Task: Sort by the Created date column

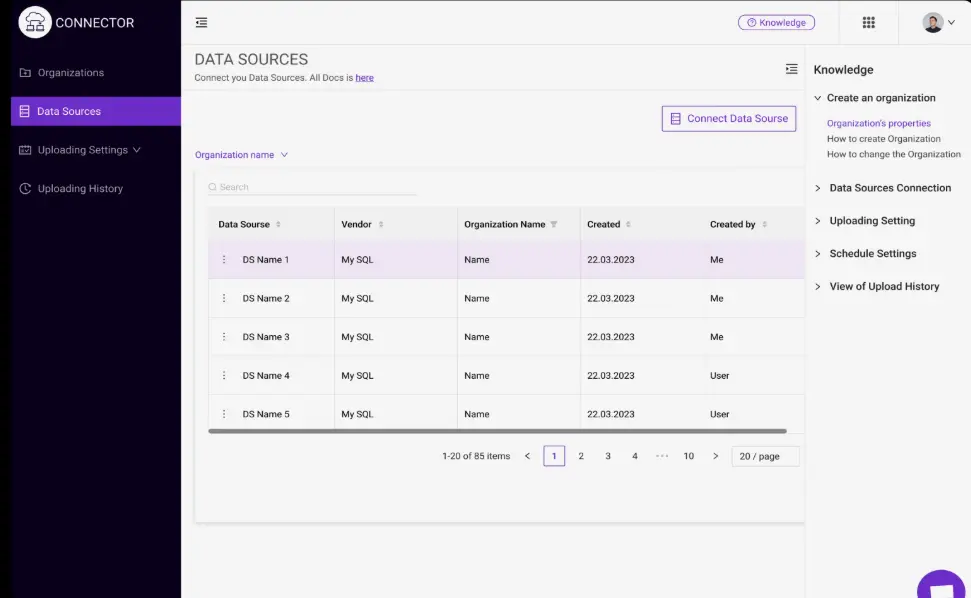Action: tap(628, 225)
